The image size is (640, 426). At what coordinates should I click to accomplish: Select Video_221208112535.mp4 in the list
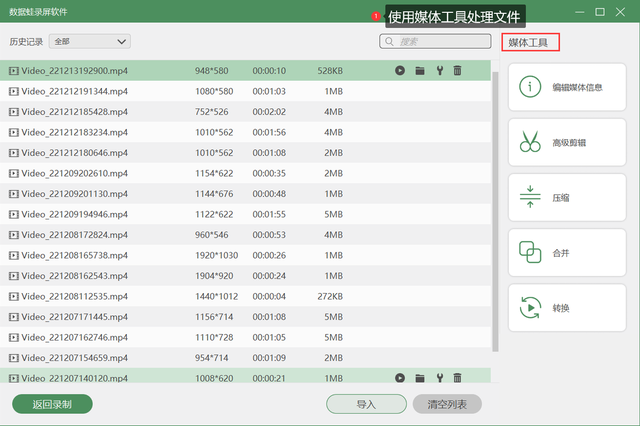pyautogui.click(x=245, y=296)
